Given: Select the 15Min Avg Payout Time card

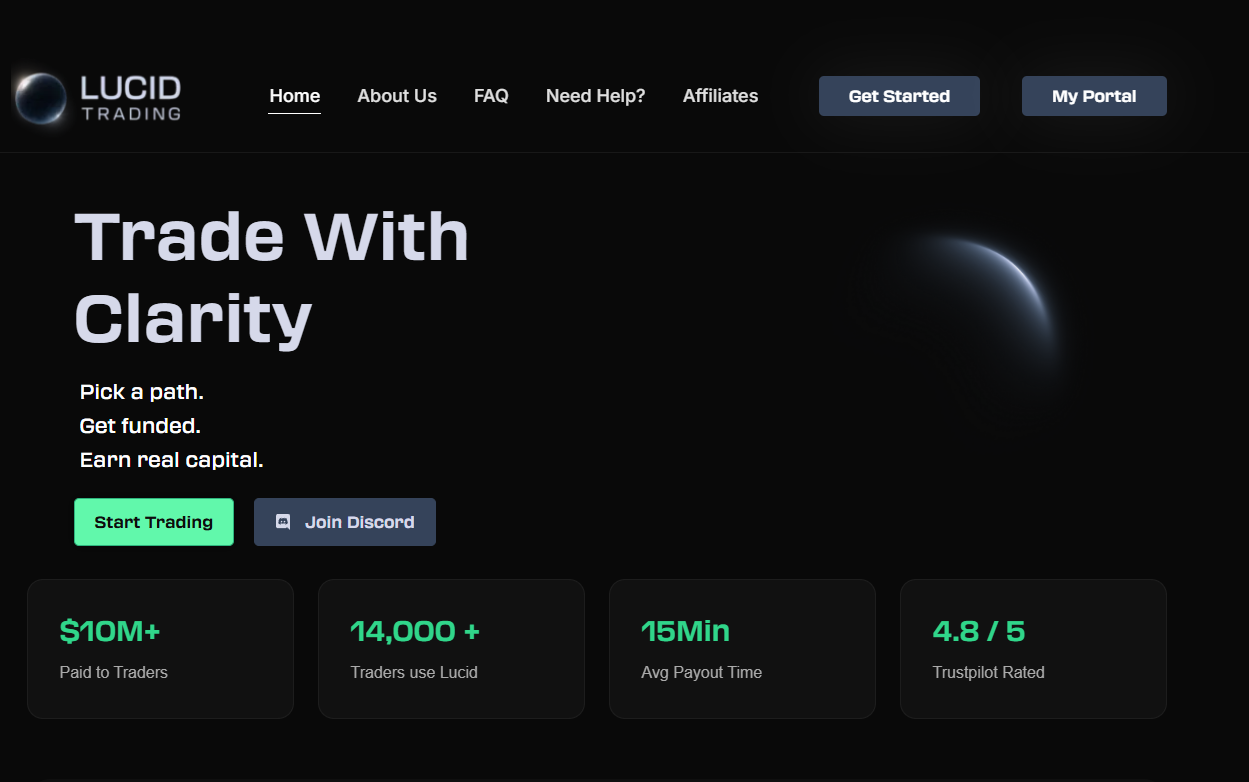Looking at the screenshot, I should pos(742,649).
